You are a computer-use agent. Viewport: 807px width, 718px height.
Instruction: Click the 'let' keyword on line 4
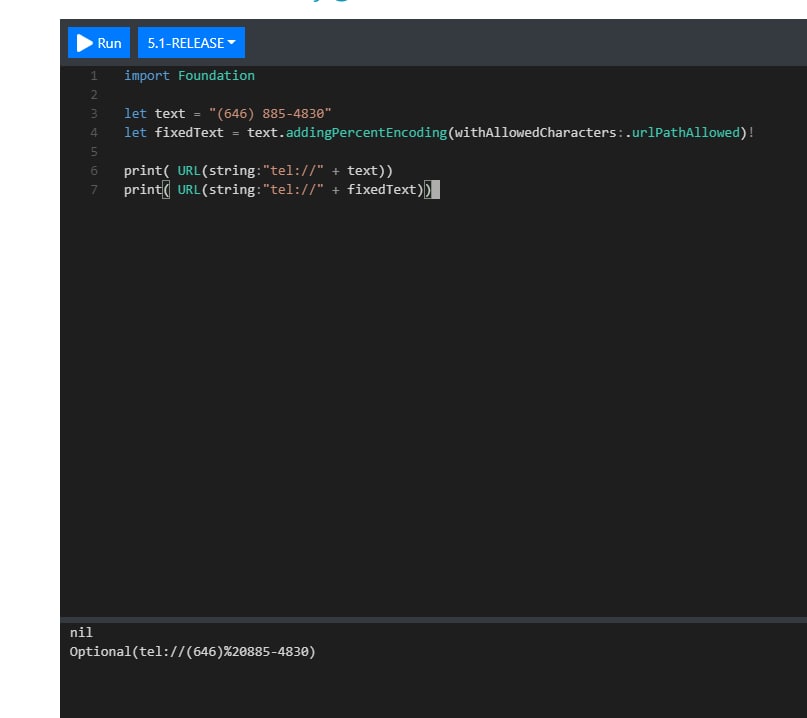135,133
